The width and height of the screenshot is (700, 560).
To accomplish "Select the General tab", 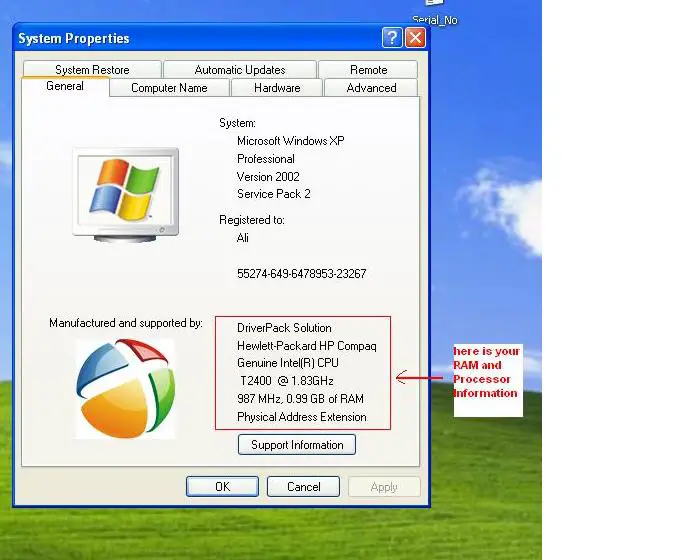I will click(x=65, y=86).
